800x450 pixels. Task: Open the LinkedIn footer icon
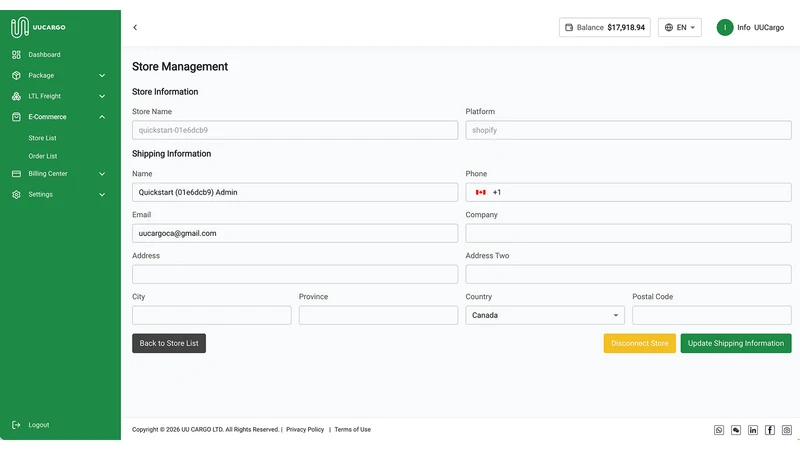point(753,430)
